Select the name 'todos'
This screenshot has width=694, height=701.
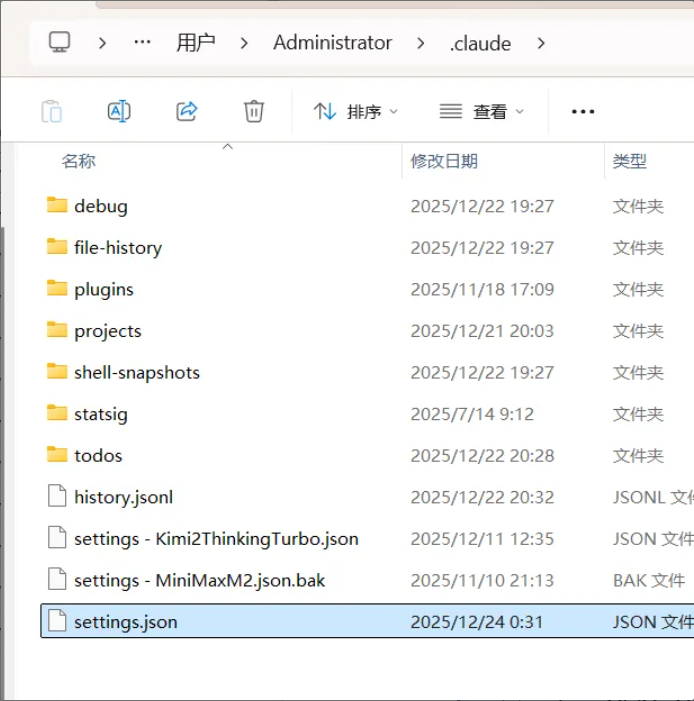click(98, 456)
